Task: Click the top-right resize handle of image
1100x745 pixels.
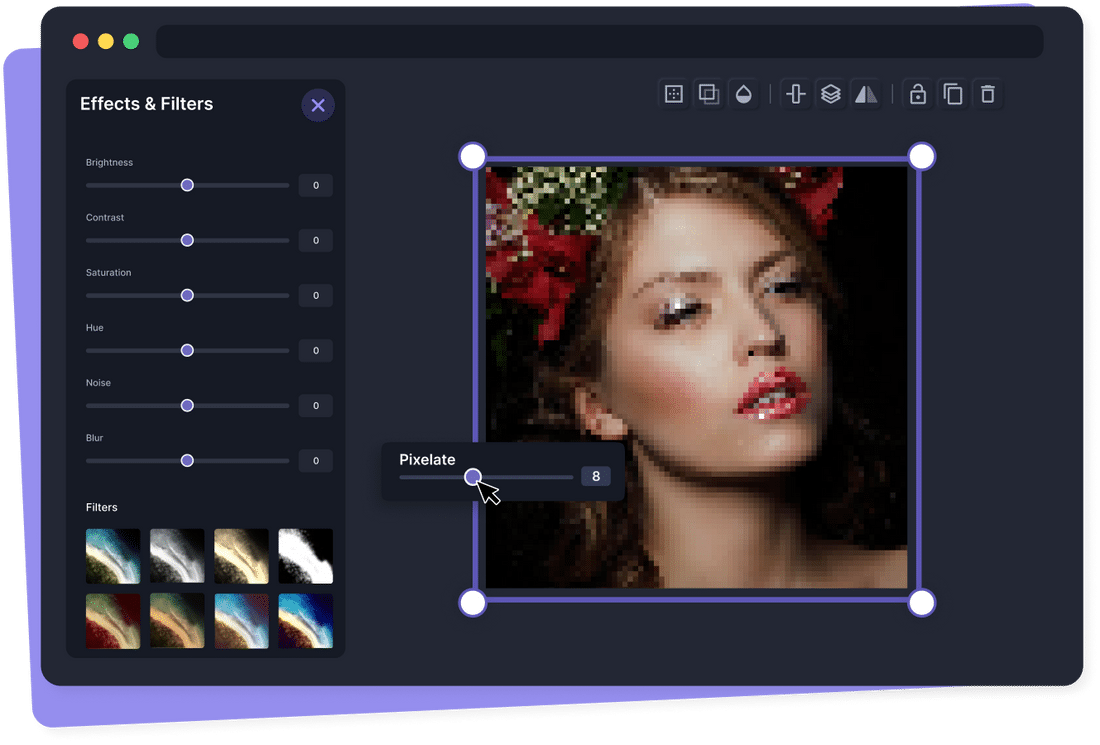Action: point(922,156)
